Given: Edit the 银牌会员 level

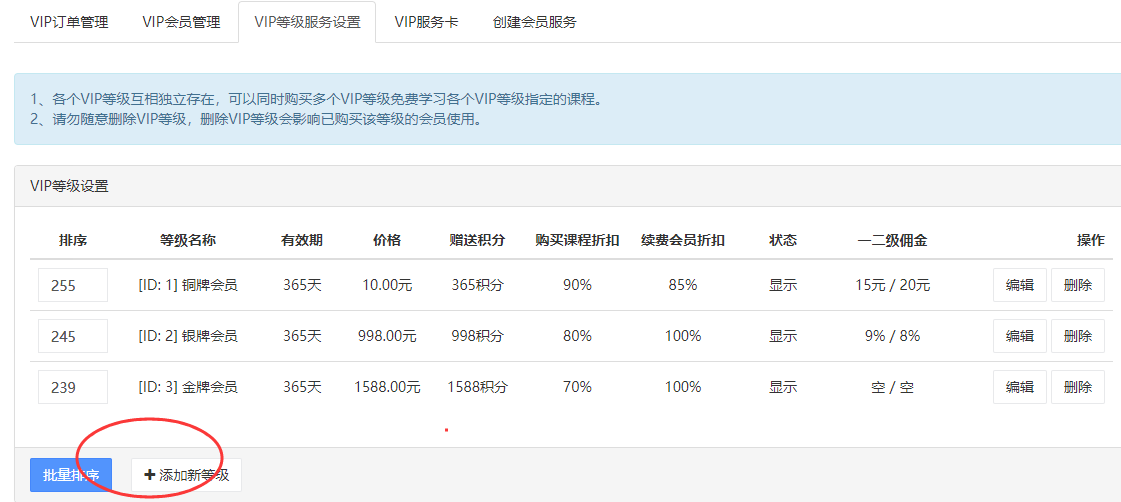Looking at the screenshot, I should tap(1019, 336).
